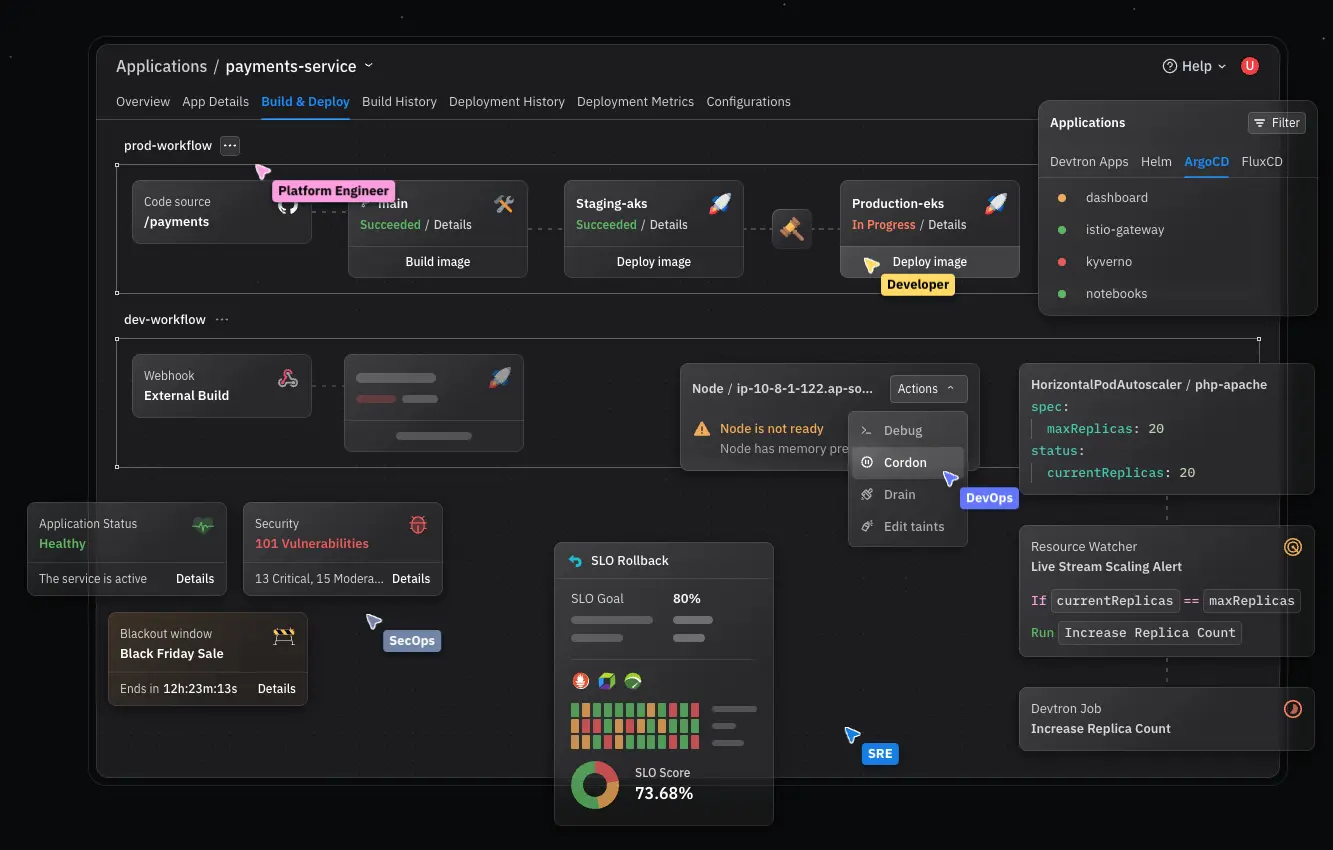Click the Devtron Job circular icon
This screenshot has width=1333, height=850.
tap(1293, 708)
